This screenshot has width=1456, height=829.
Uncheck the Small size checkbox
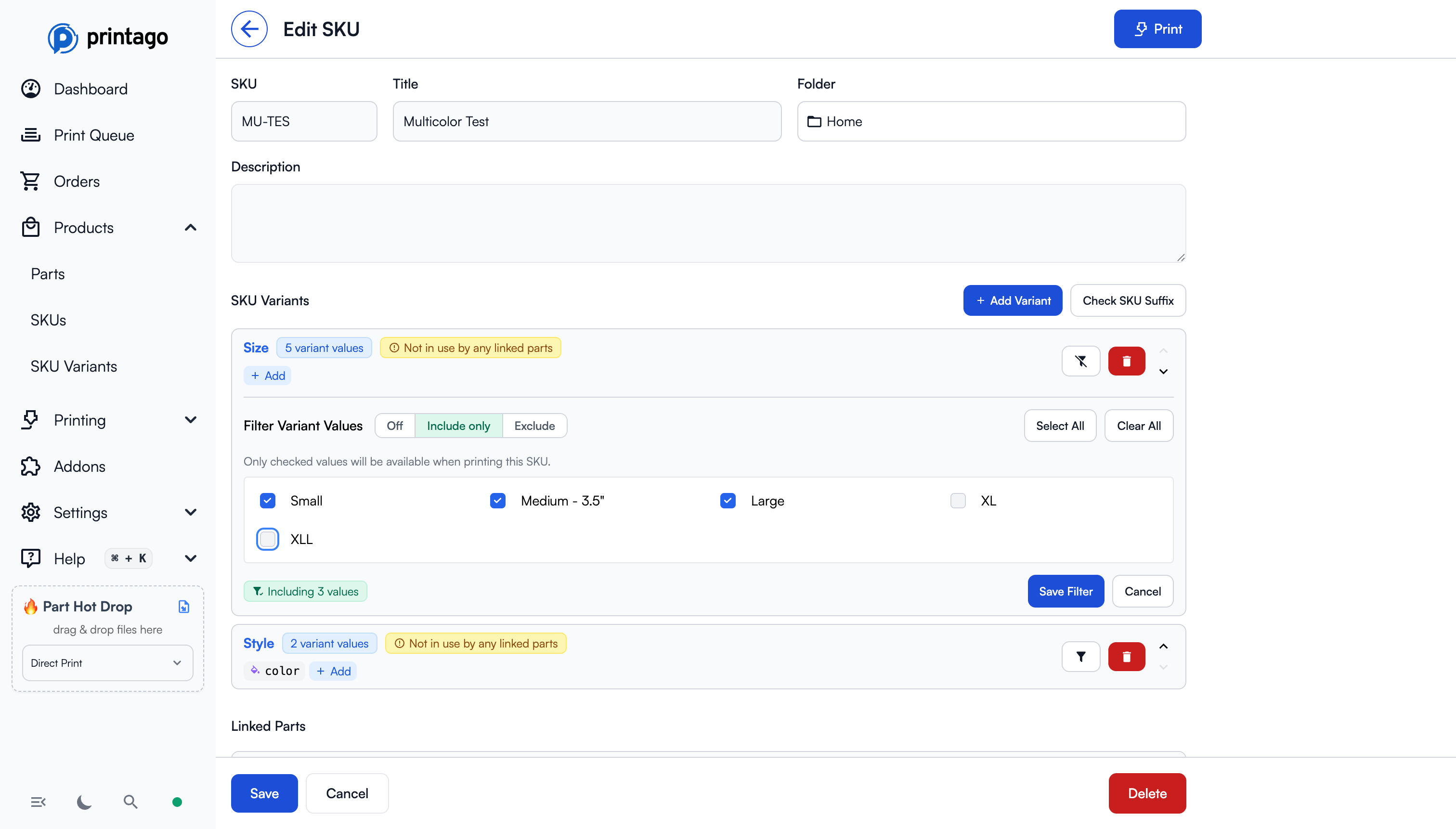point(268,501)
